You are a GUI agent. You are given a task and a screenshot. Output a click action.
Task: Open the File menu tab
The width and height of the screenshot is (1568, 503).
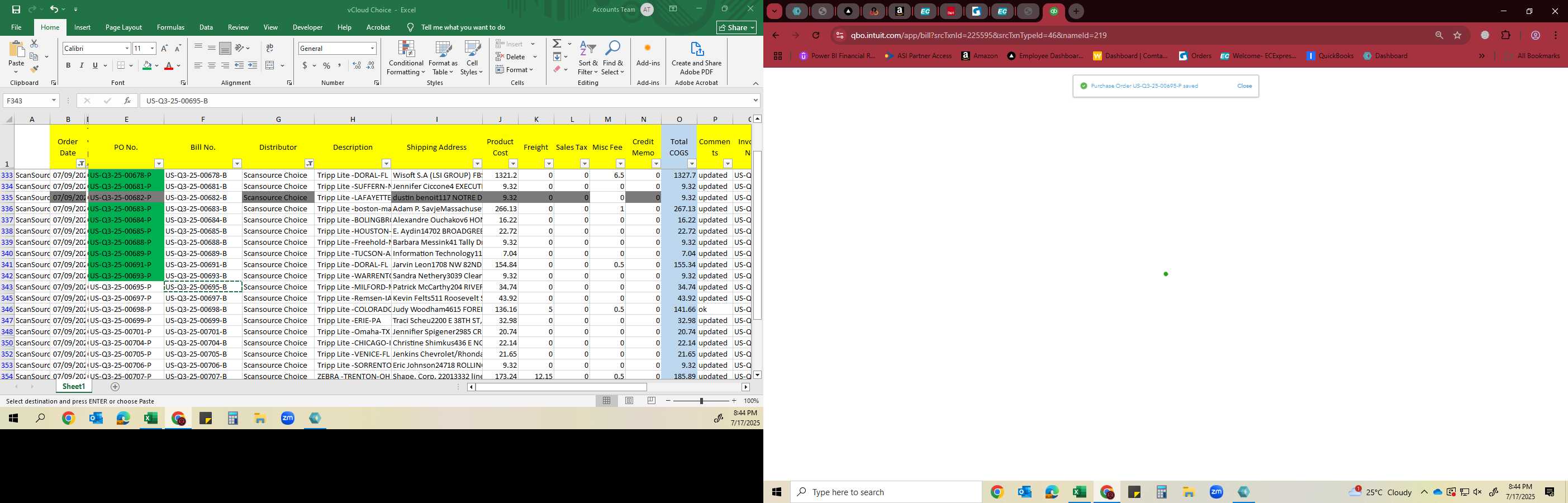pos(16,27)
